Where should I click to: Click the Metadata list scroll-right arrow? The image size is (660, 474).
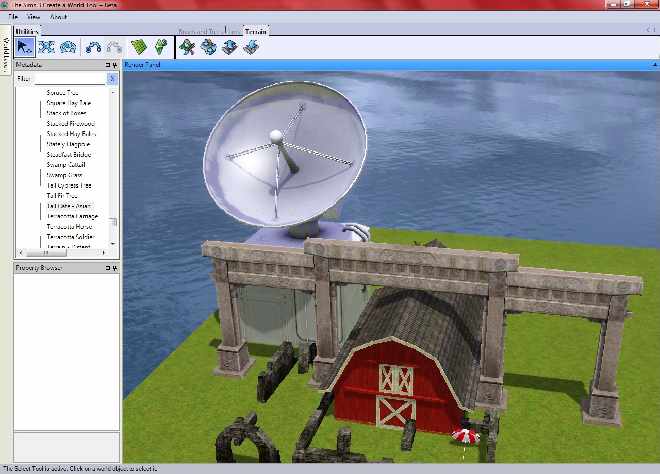coord(104,253)
